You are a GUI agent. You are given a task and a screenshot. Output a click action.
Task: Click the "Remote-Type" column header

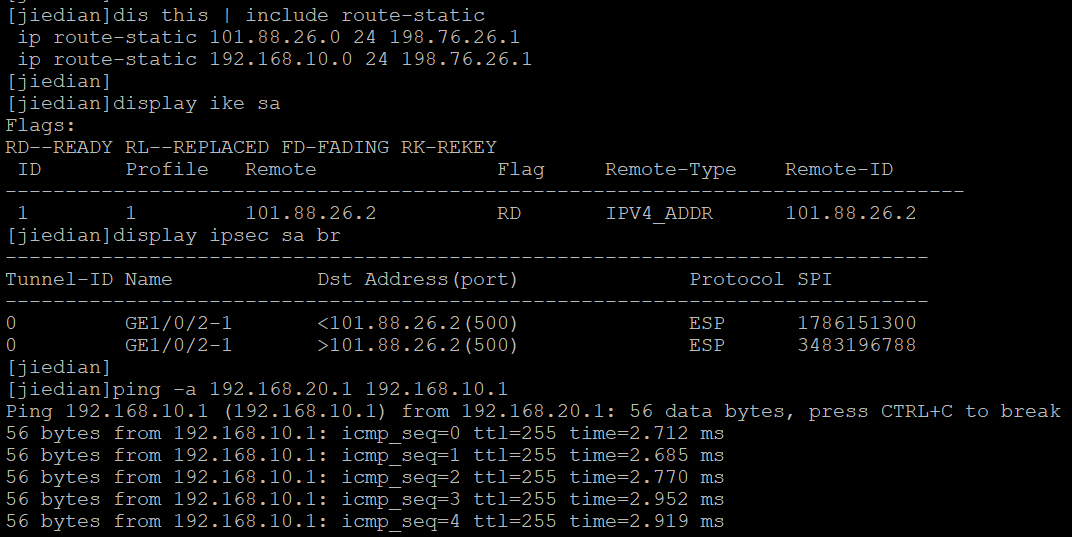(x=670, y=169)
